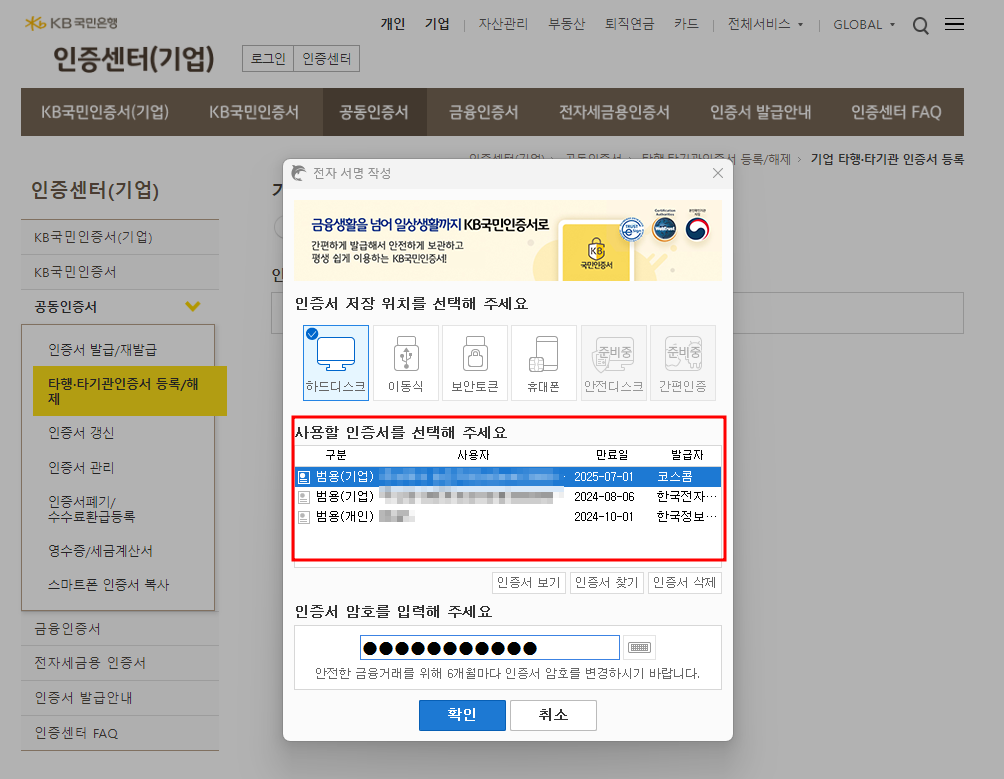Click the certificate password input field
This screenshot has width=1004, height=779.
(x=490, y=648)
